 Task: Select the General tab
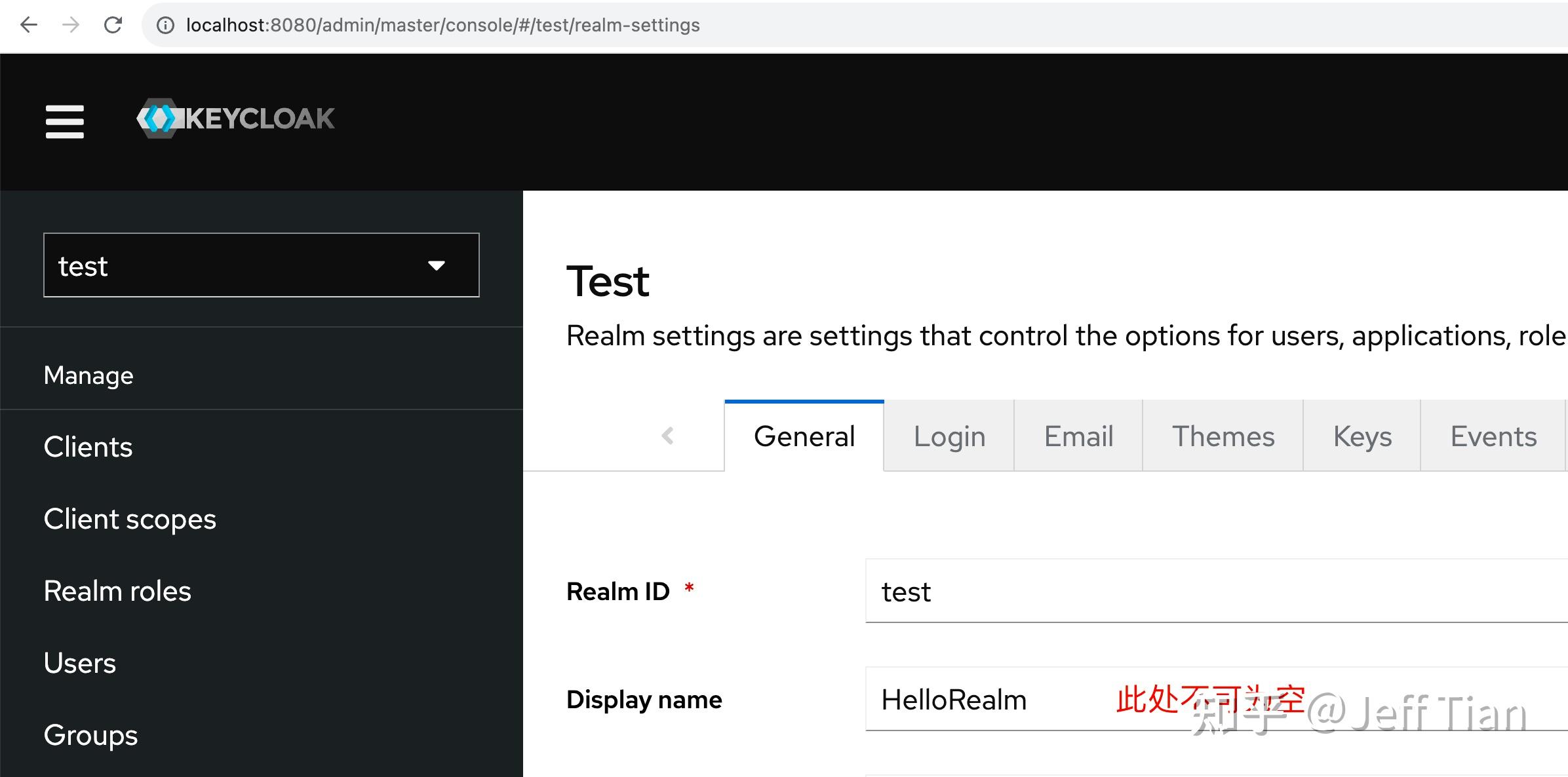[x=804, y=436]
